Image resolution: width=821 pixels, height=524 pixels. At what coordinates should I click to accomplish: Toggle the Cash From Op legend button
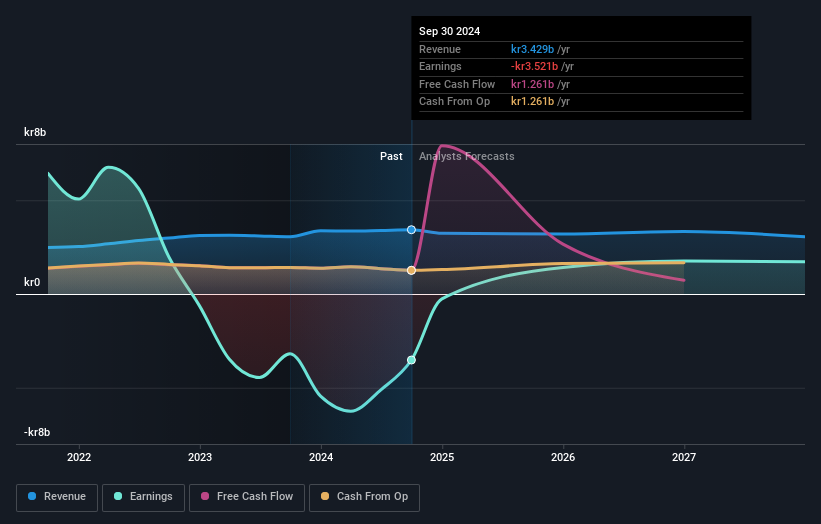point(364,497)
